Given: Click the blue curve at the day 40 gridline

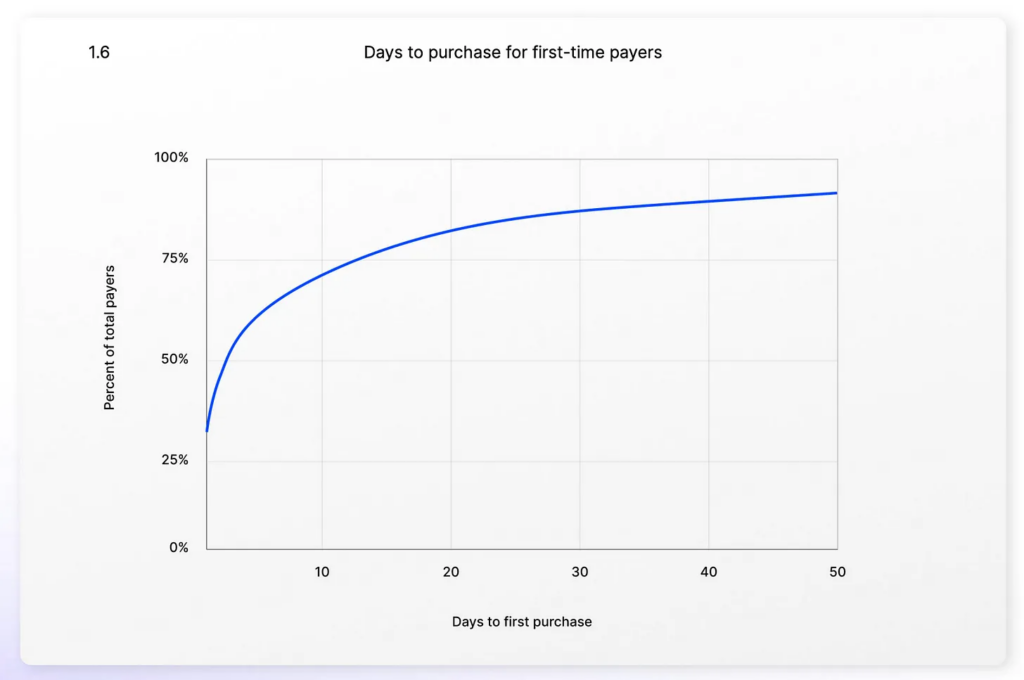Looking at the screenshot, I should [709, 201].
